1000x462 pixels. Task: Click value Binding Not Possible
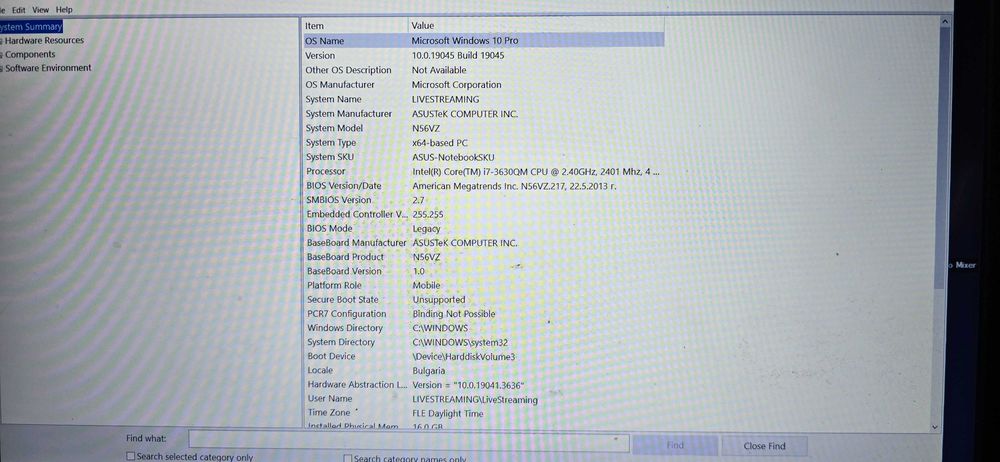453,314
